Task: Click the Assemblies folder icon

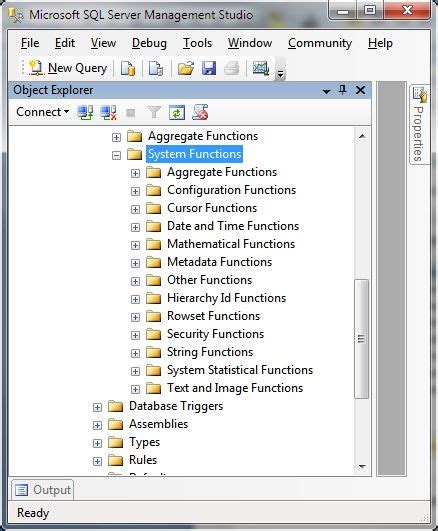Action: (116, 424)
